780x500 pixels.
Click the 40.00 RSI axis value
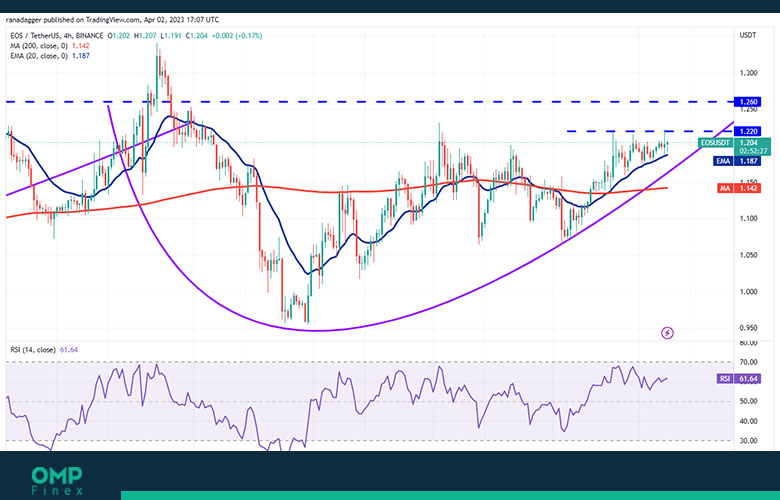click(x=748, y=421)
